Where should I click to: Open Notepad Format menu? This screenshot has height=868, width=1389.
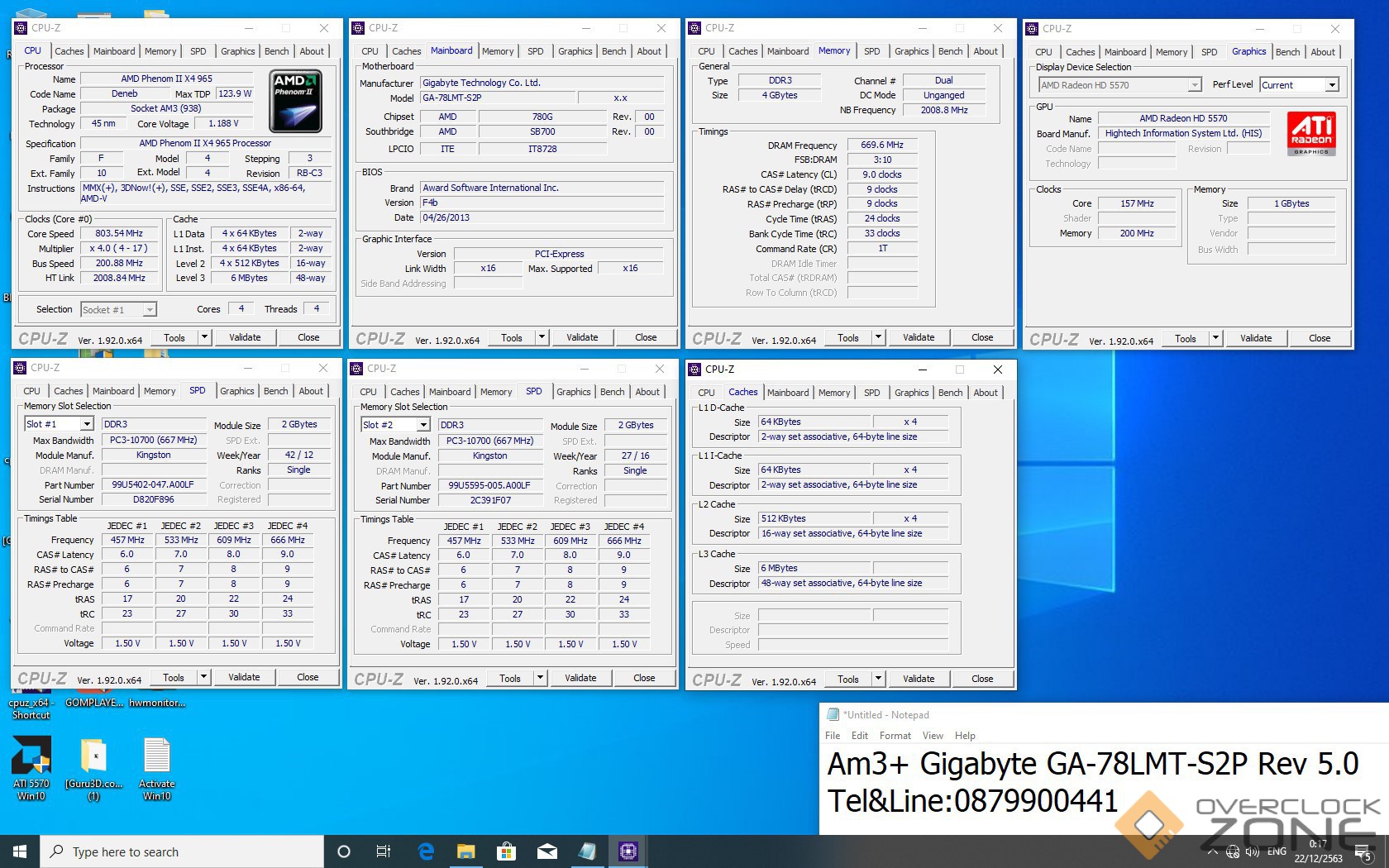pyautogui.click(x=895, y=736)
